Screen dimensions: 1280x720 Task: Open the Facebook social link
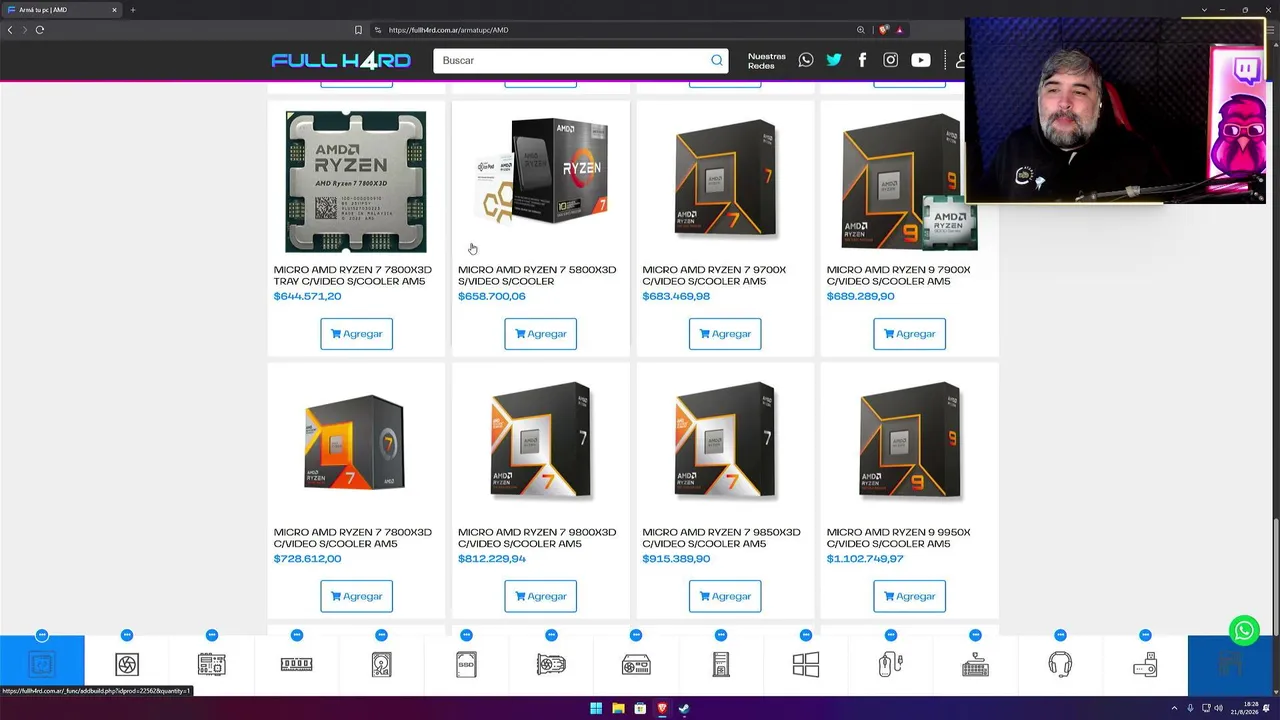[x=862, y=60]
